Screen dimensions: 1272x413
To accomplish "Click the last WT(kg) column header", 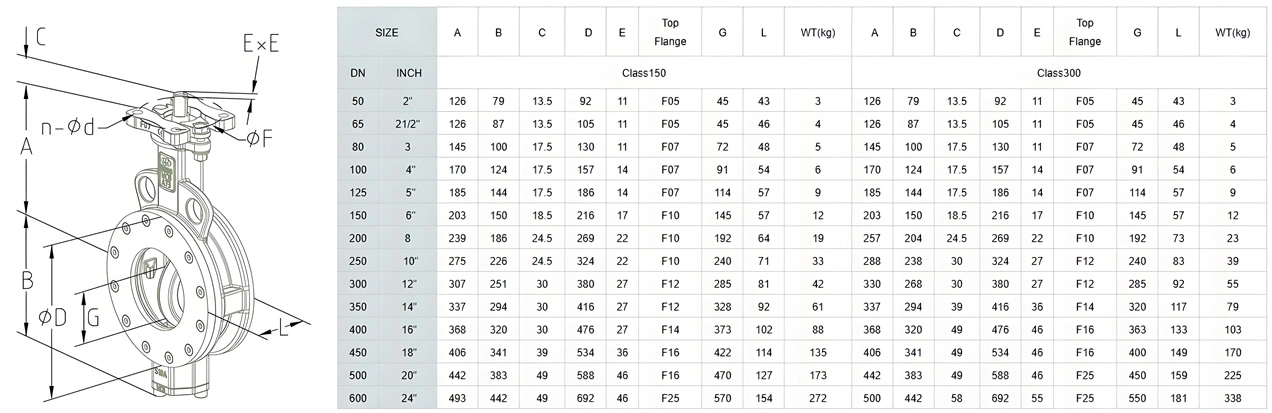I will [x=1232, y=32].
